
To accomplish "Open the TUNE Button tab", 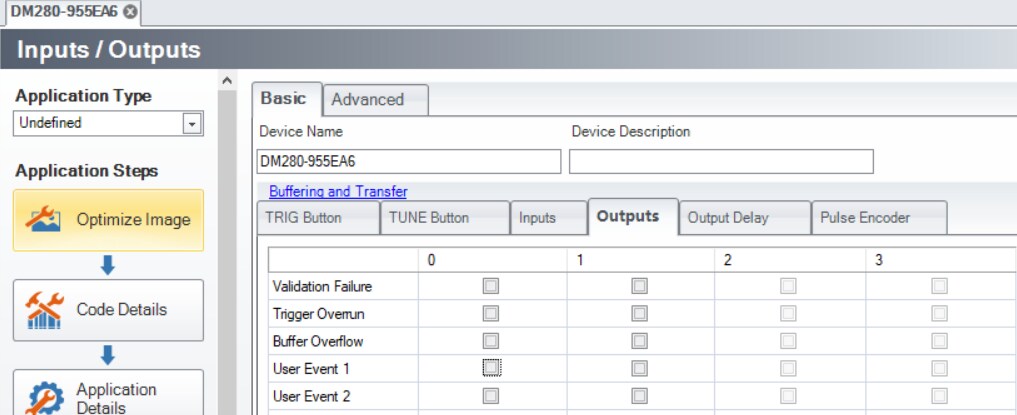I will [428, 218].
